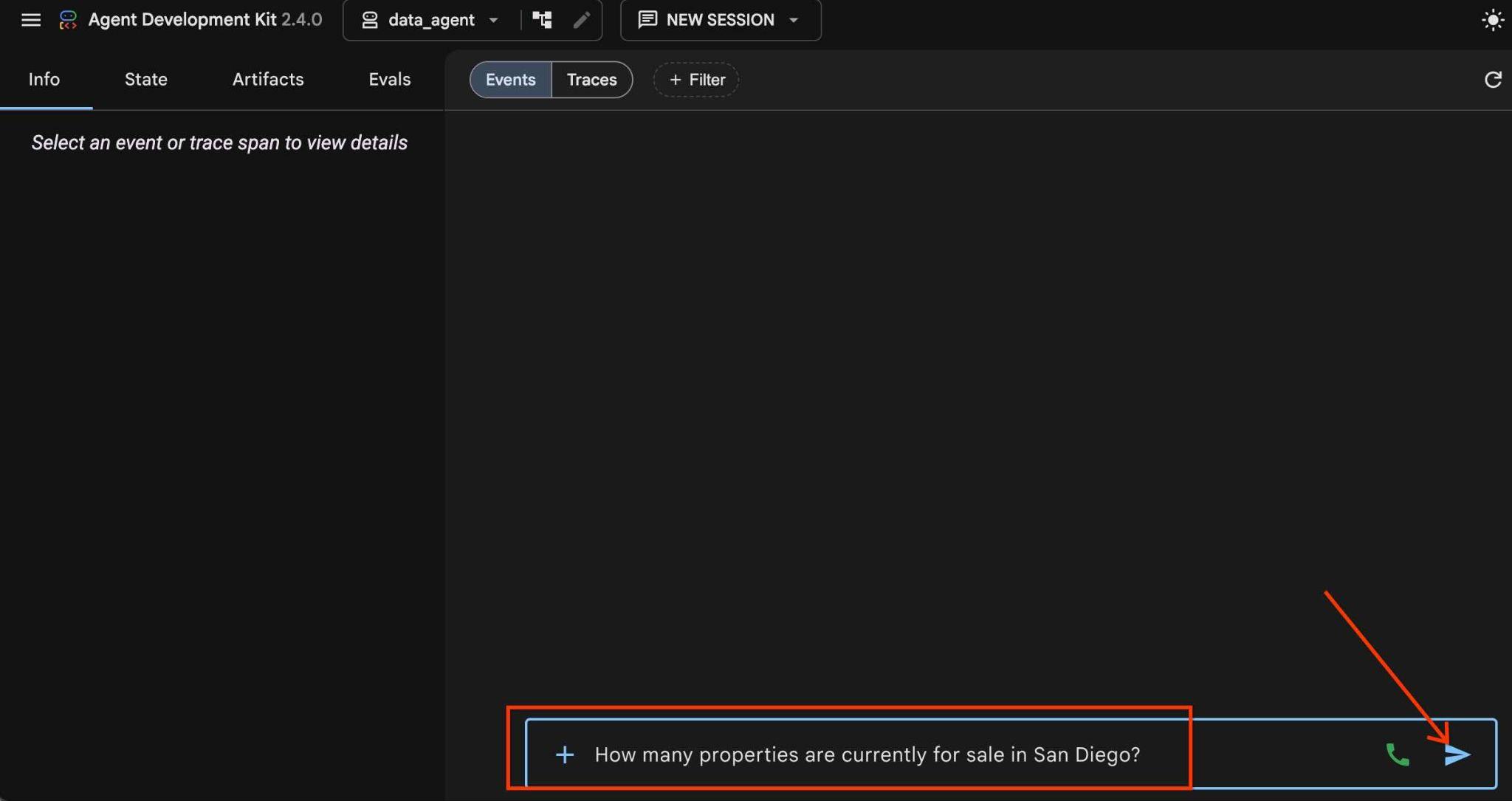Send the message with arrow icon
This screenshot has width=1512, height=801.
click(x=1457, y=754)
